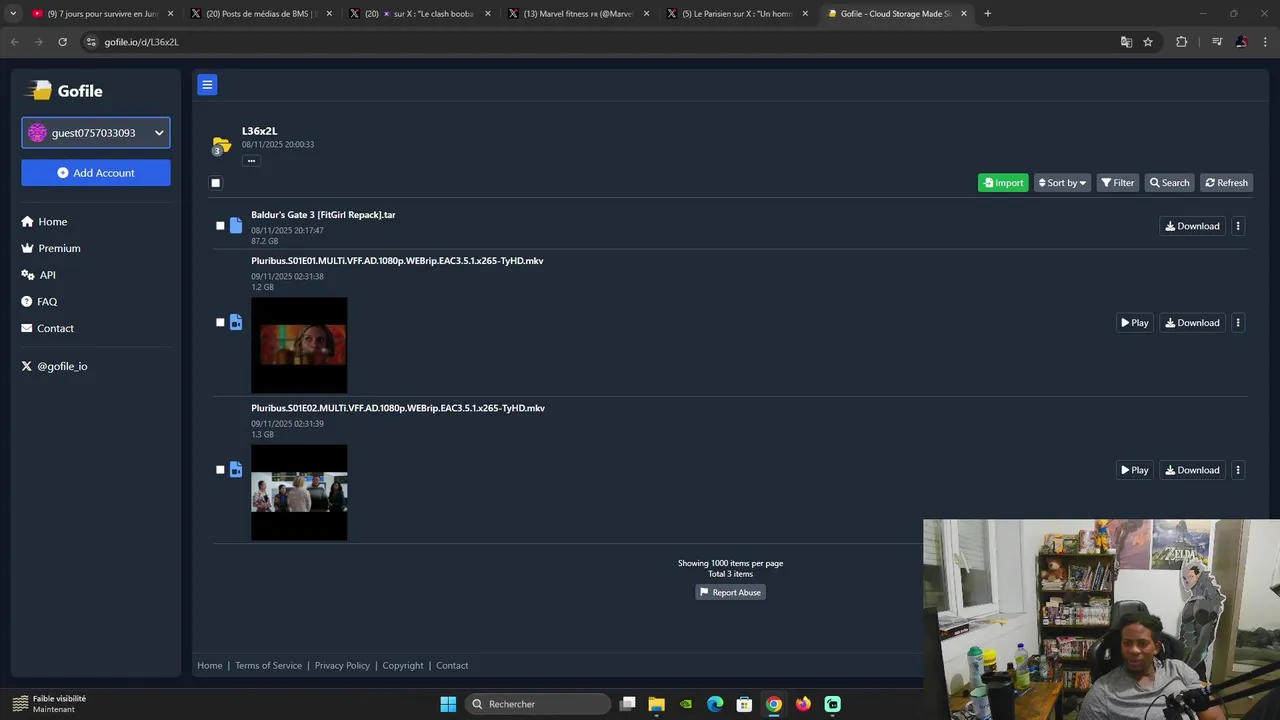This screenshot has width=1280, height=720.
Task: Open the @gofile_io X link in sidebar
Action: (54, 366)
